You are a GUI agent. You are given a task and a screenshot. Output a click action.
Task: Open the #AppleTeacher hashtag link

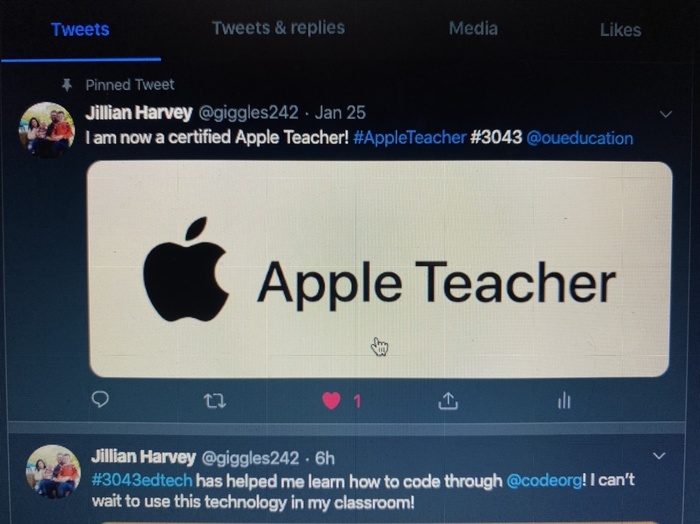tap(409, 137)
